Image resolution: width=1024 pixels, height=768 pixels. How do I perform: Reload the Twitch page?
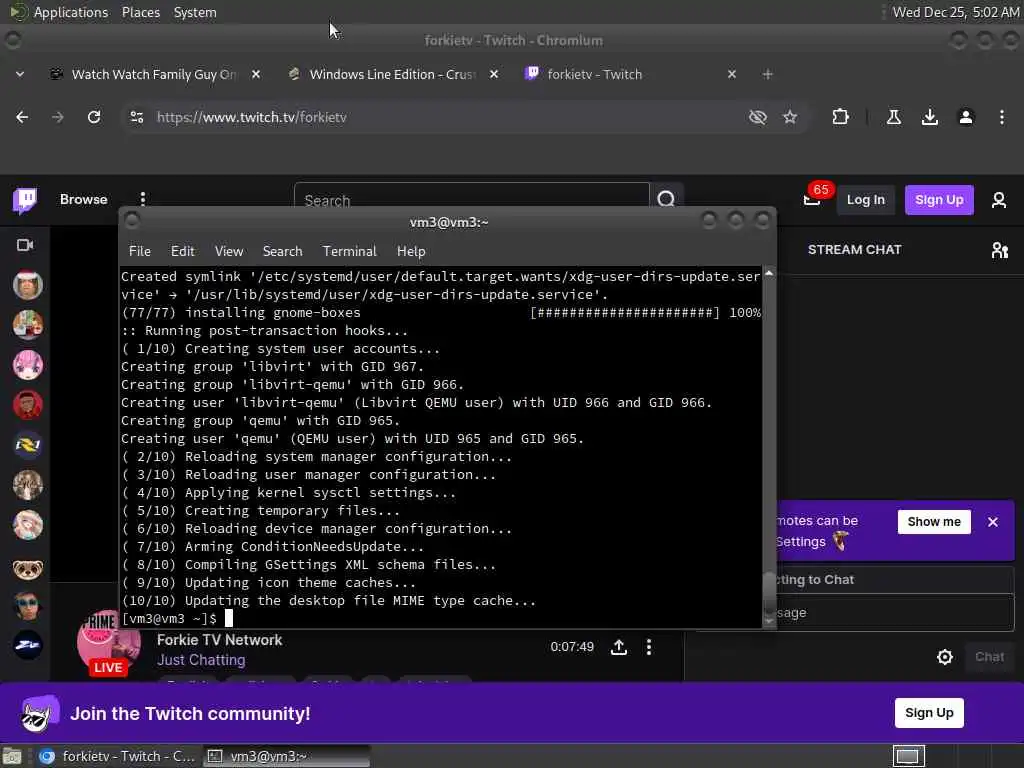(94, 117)
